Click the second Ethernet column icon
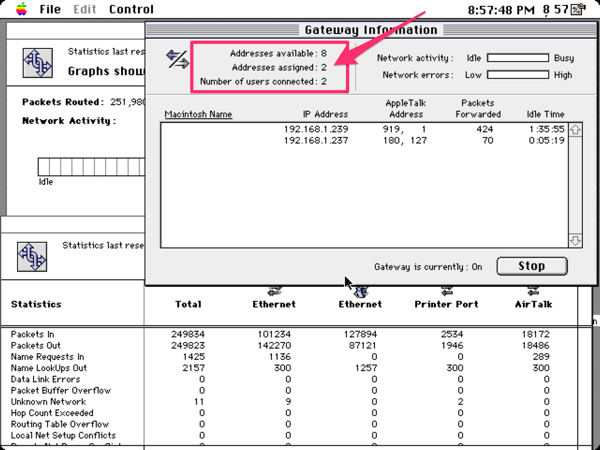Screen dimensions: 600x450 (x=360, y=292)
